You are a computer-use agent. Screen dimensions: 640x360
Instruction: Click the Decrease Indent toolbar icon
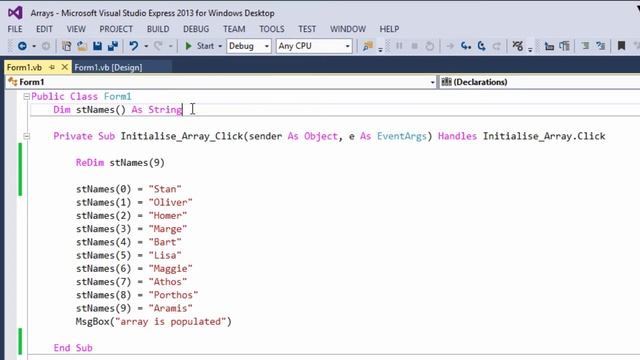click(x=549, y=46)
